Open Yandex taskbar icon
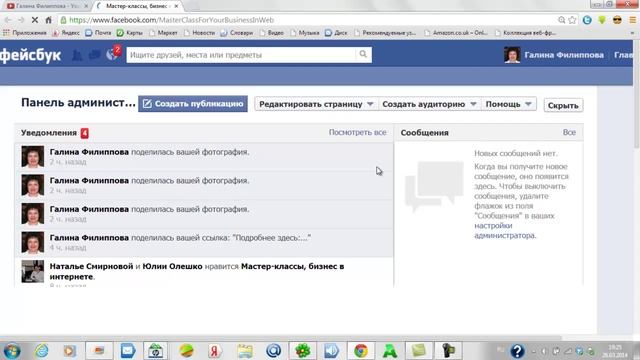Screen dimensions: 640x360 [x=214, y=351]
